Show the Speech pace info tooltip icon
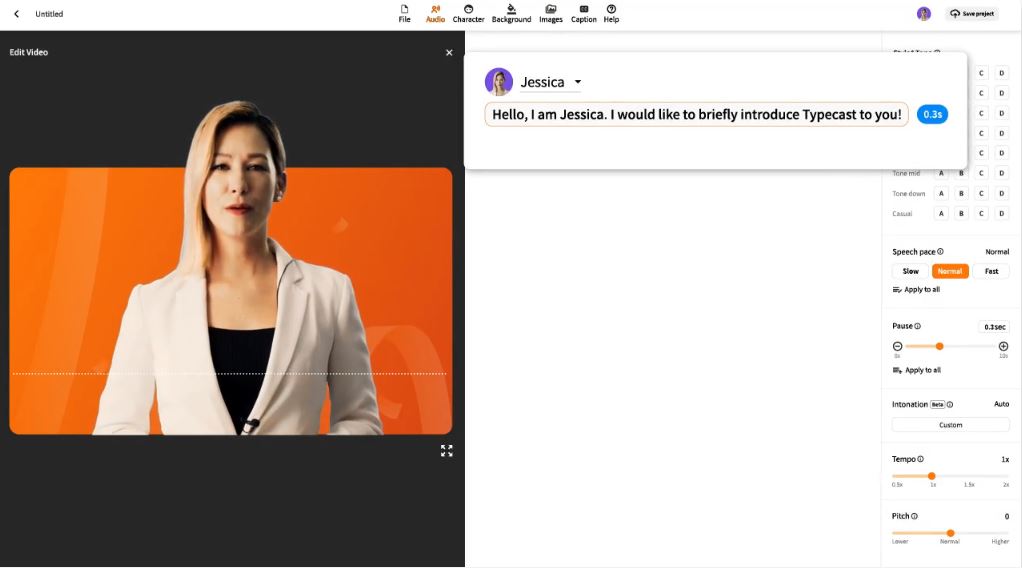The image size is (1022, 568). (941, 252)
